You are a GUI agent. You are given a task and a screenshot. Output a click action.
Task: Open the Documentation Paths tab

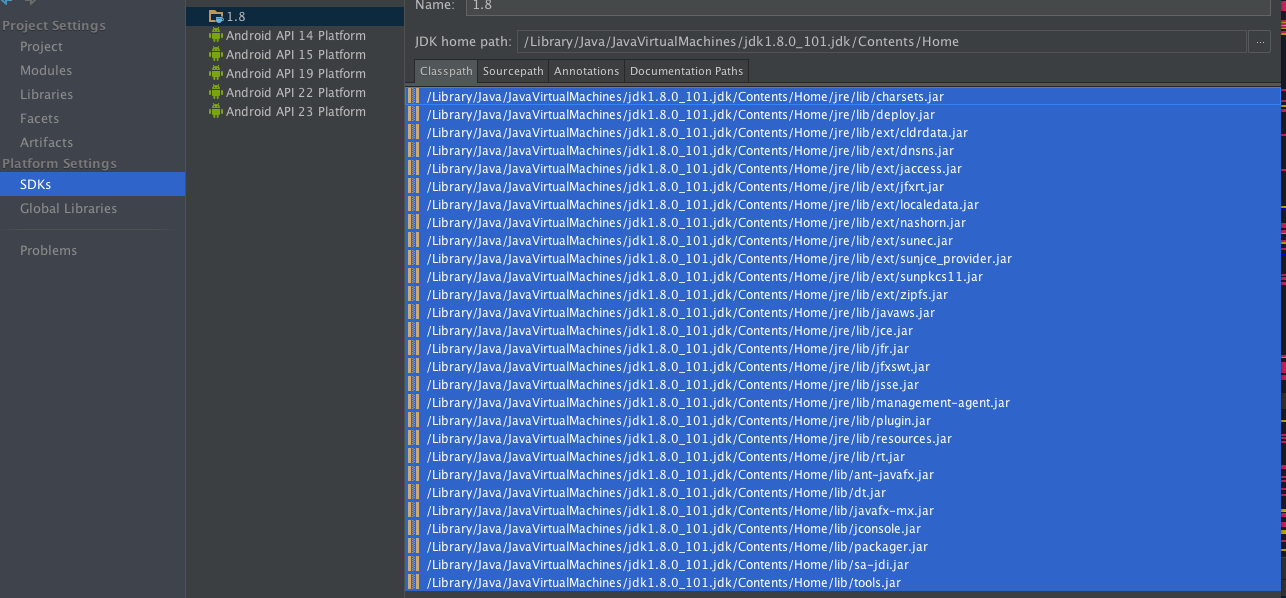tap(686, 71)
